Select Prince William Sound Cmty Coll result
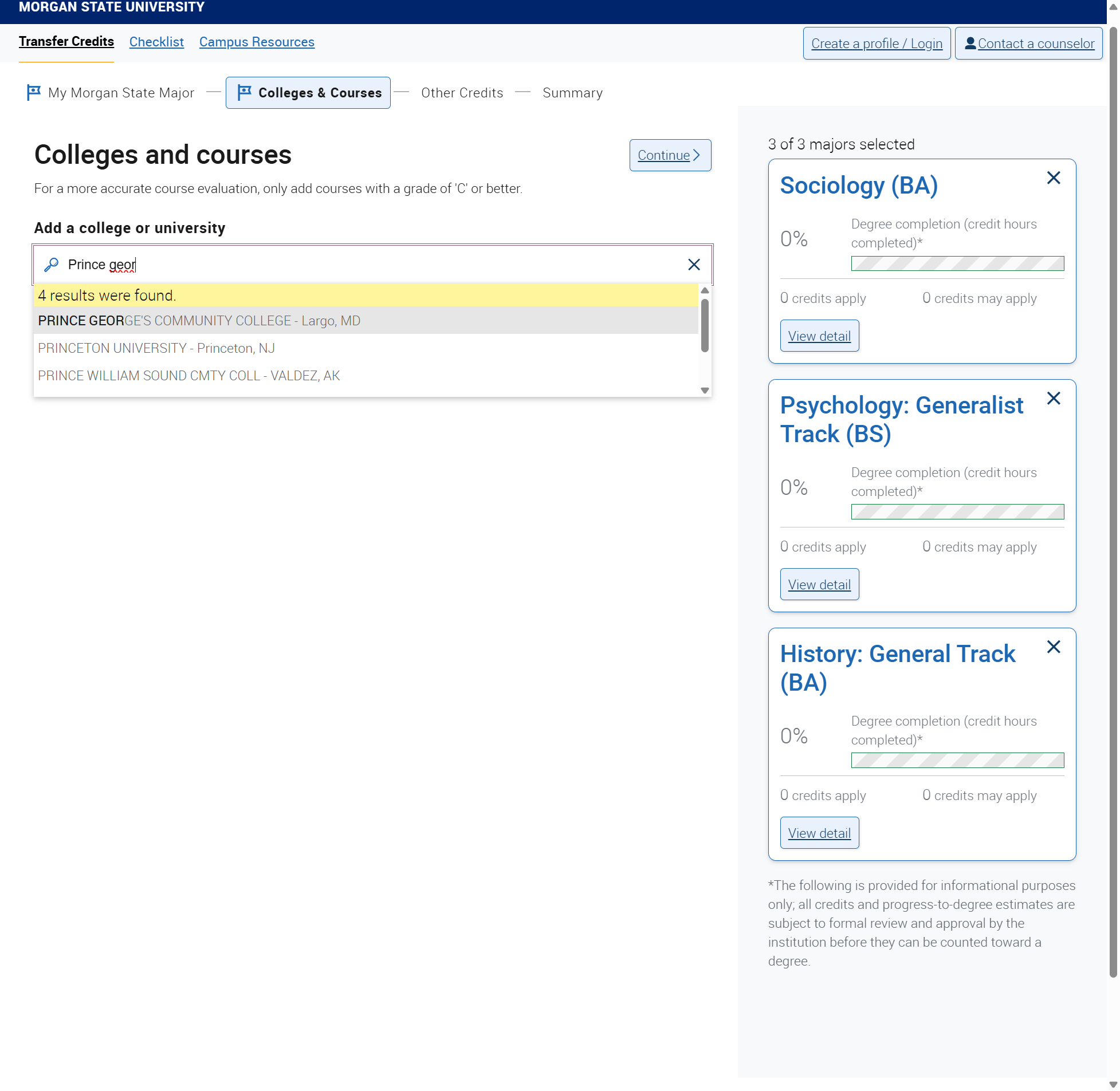This screenshot has width=1120, height=1091. pyautogui.click(x=366, y=375)
